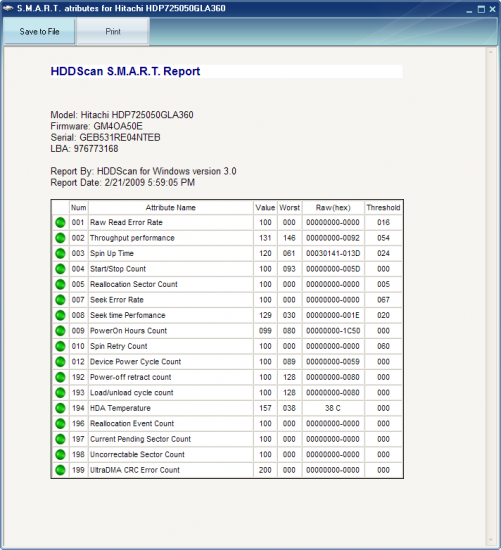
Task: Click green status icon for Spin Retry Count
Action: pyautogui.click(x=60, y=346)
